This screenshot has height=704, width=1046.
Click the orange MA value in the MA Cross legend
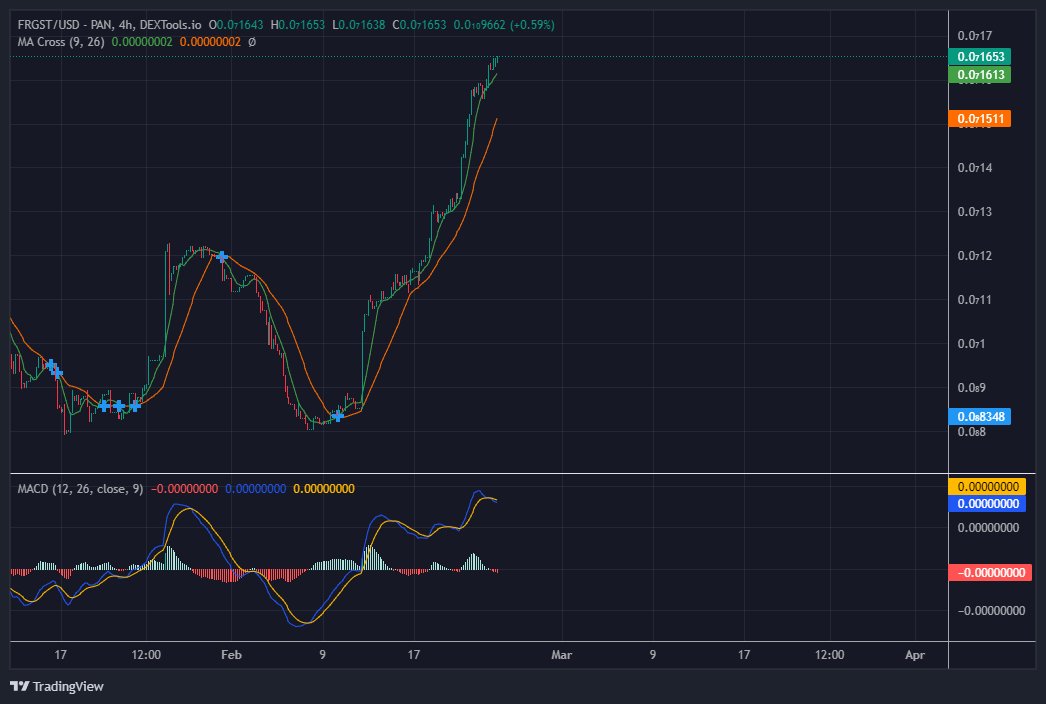click(x=210, y=41)
